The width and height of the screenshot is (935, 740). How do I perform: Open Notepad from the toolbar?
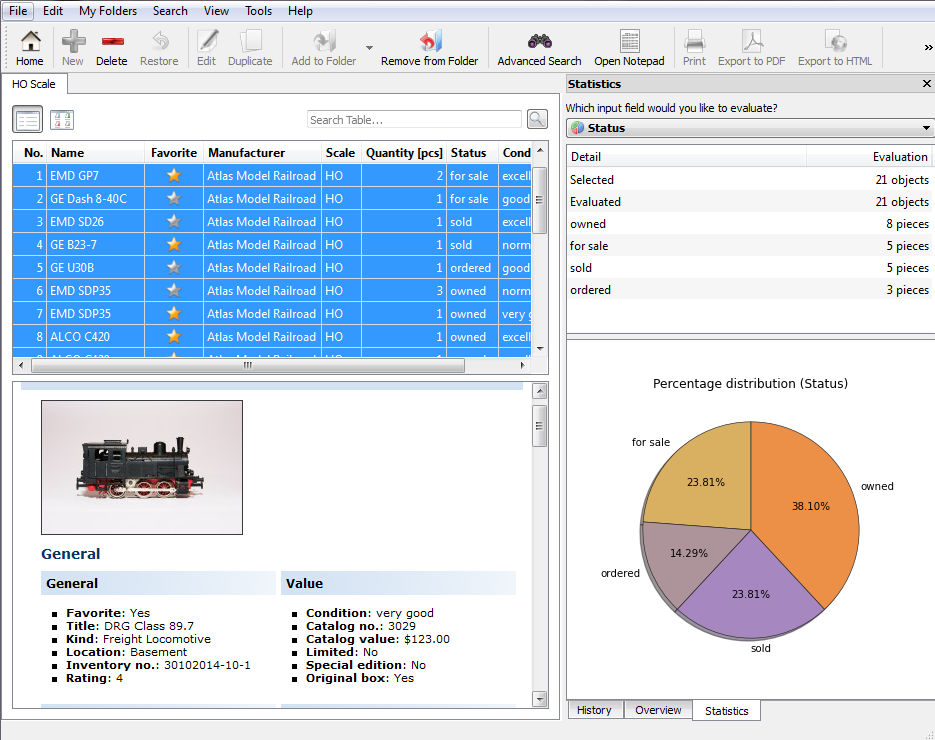(630, 42)
